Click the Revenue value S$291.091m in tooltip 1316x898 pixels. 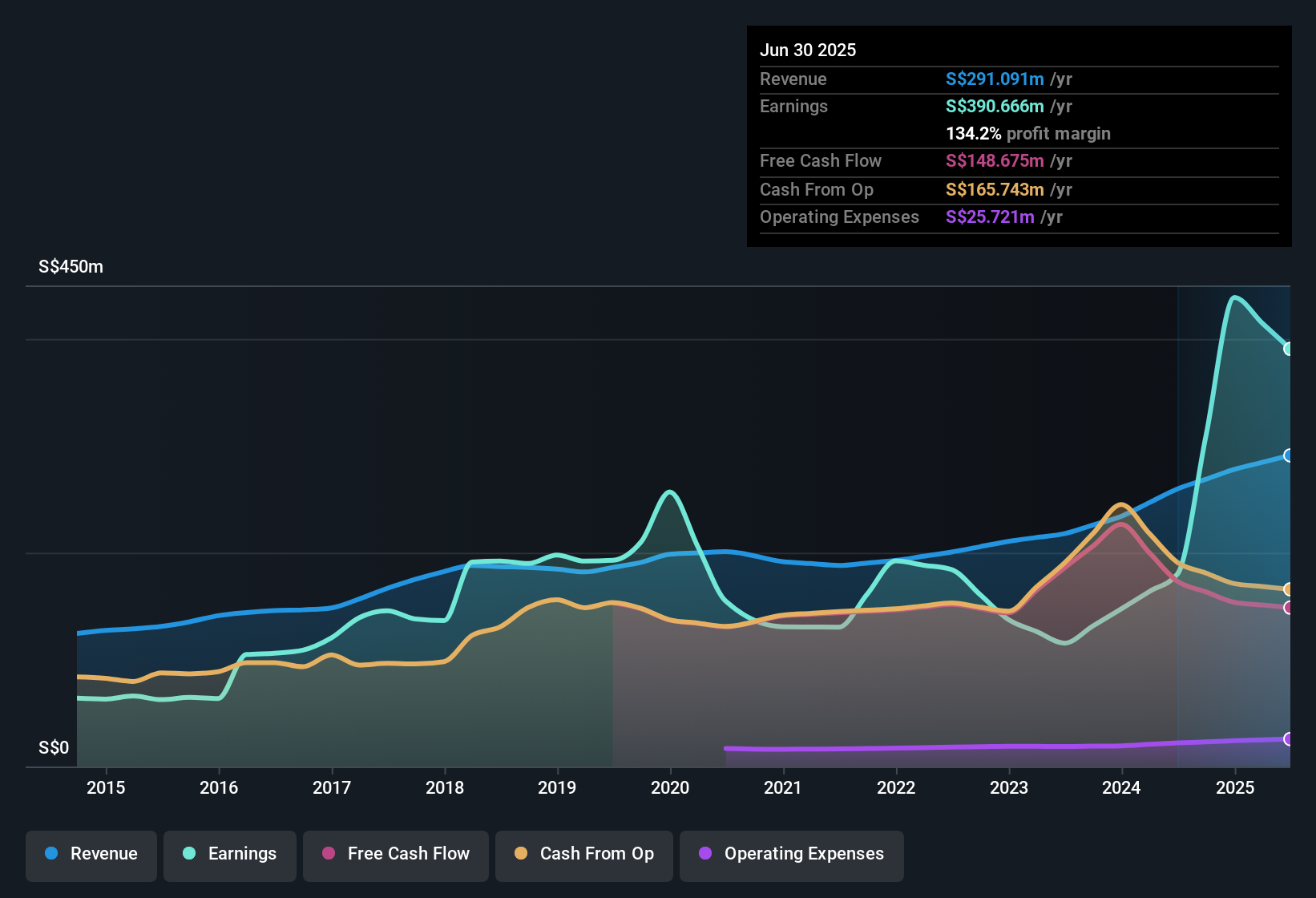tap(995, 79)
